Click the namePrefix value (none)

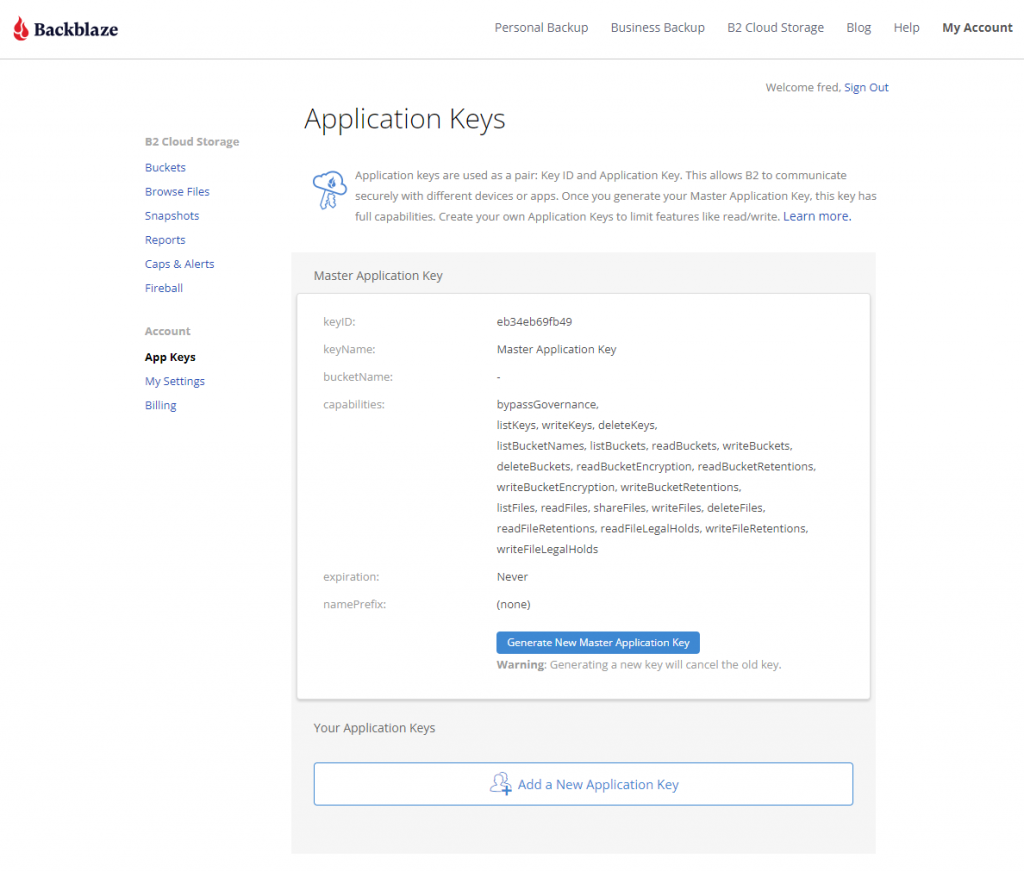pos(513,604)
